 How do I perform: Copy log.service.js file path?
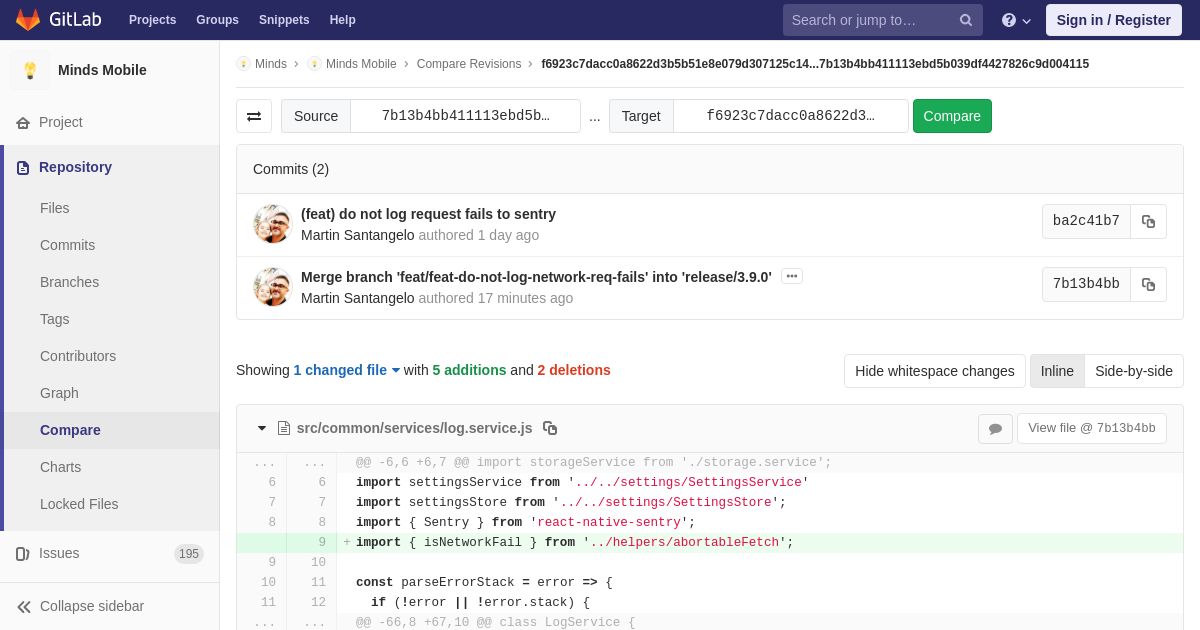coord(550,428)
